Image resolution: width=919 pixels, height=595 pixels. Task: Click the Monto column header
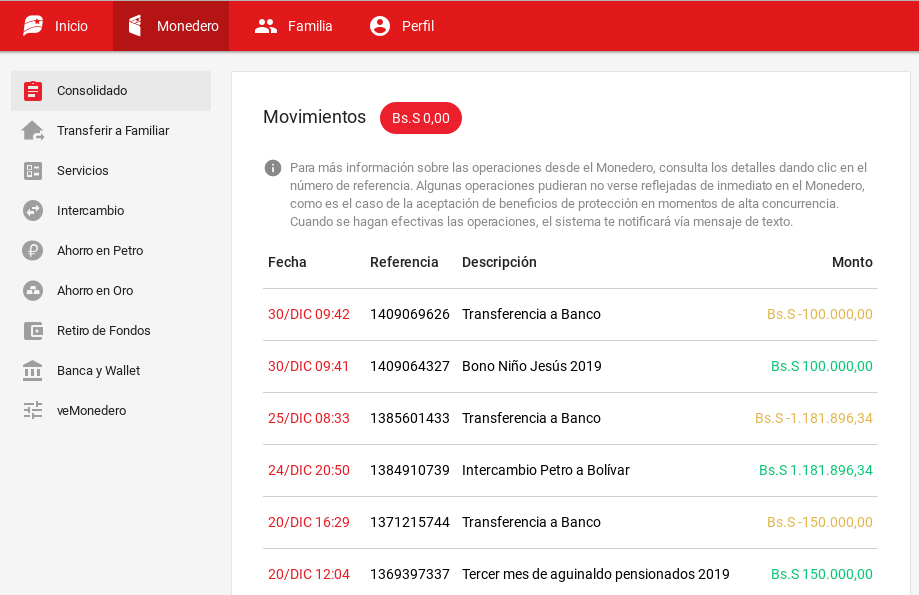click(x=852, y=262)
